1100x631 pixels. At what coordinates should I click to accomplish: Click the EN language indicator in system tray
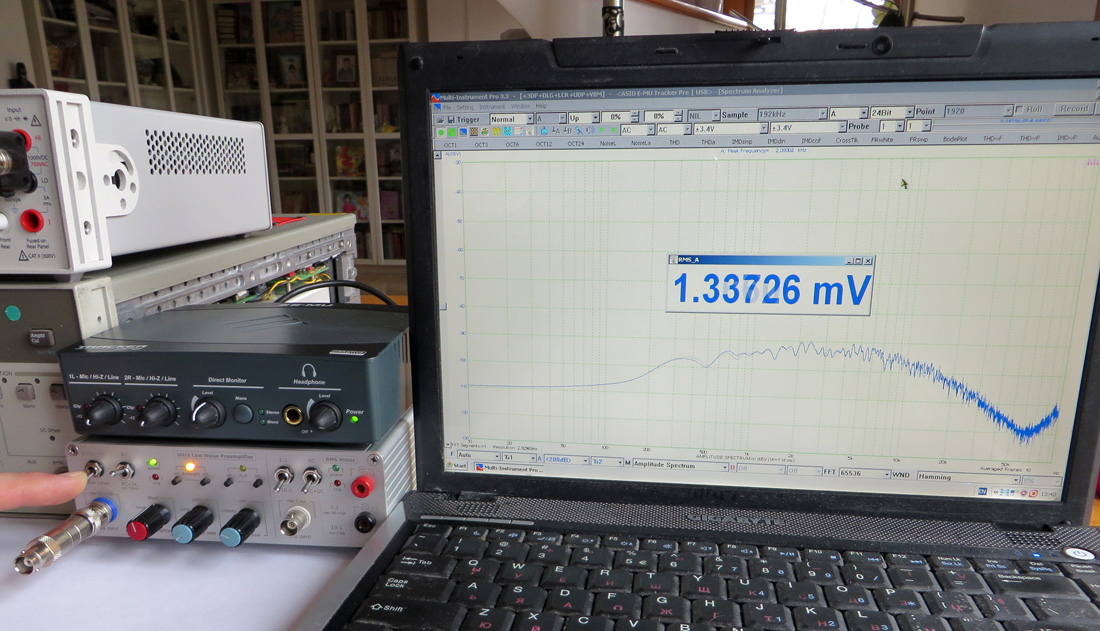tap(983, 491)
